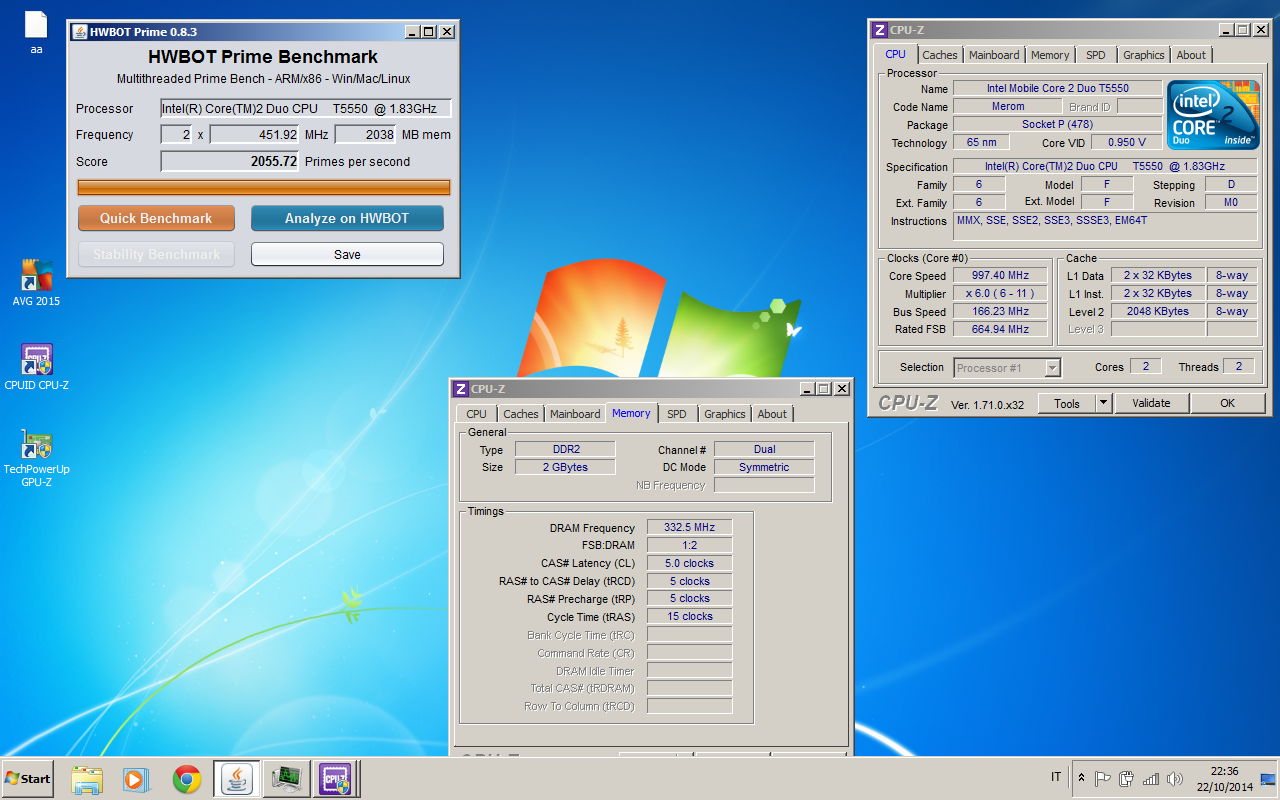The image size is (1280, 800).
Task: Open About tab in main CPU-Z window
Action: click(1191, 55)
